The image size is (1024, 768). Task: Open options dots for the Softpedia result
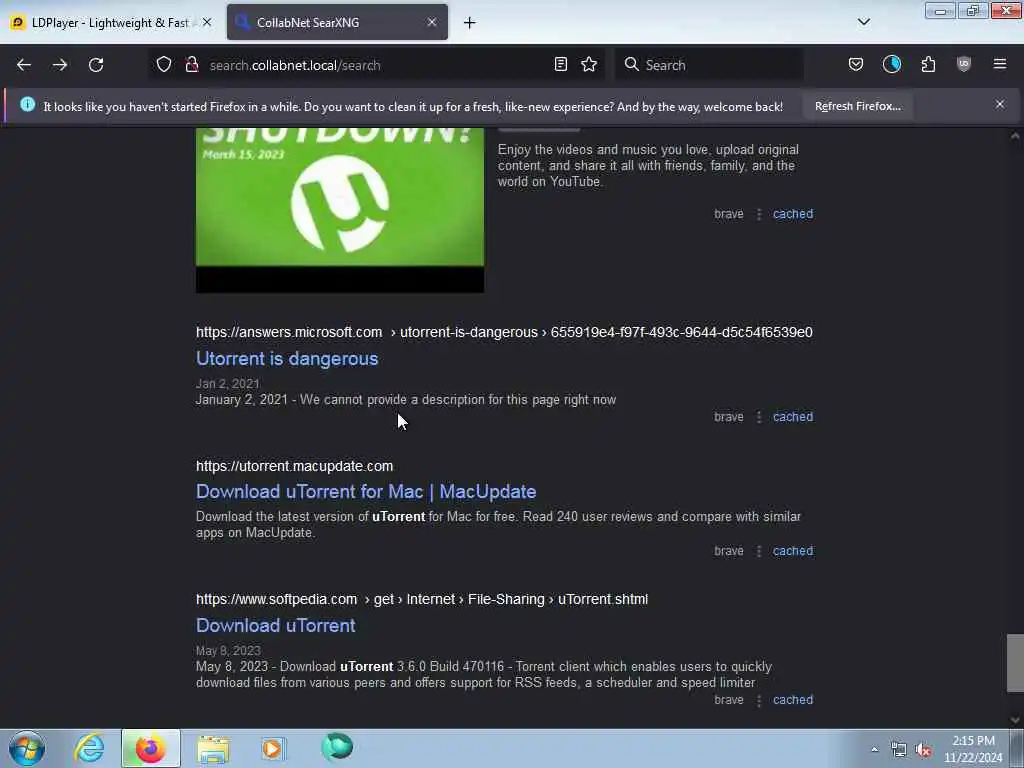pos(759,700)
